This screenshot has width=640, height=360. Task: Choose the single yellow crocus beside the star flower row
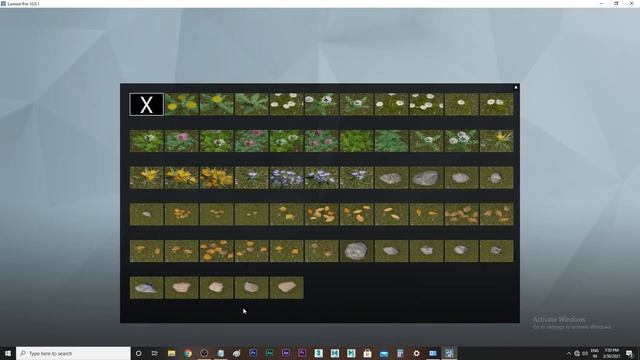[x=147, y=178]
